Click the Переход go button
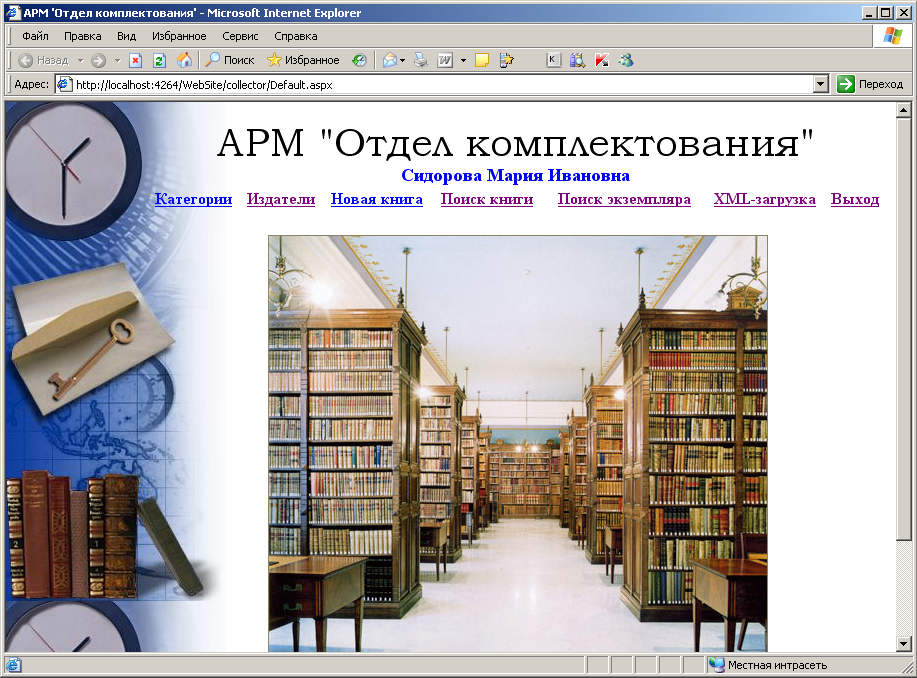This screenshot has height=678, width=917. click(x=870, y=84)
